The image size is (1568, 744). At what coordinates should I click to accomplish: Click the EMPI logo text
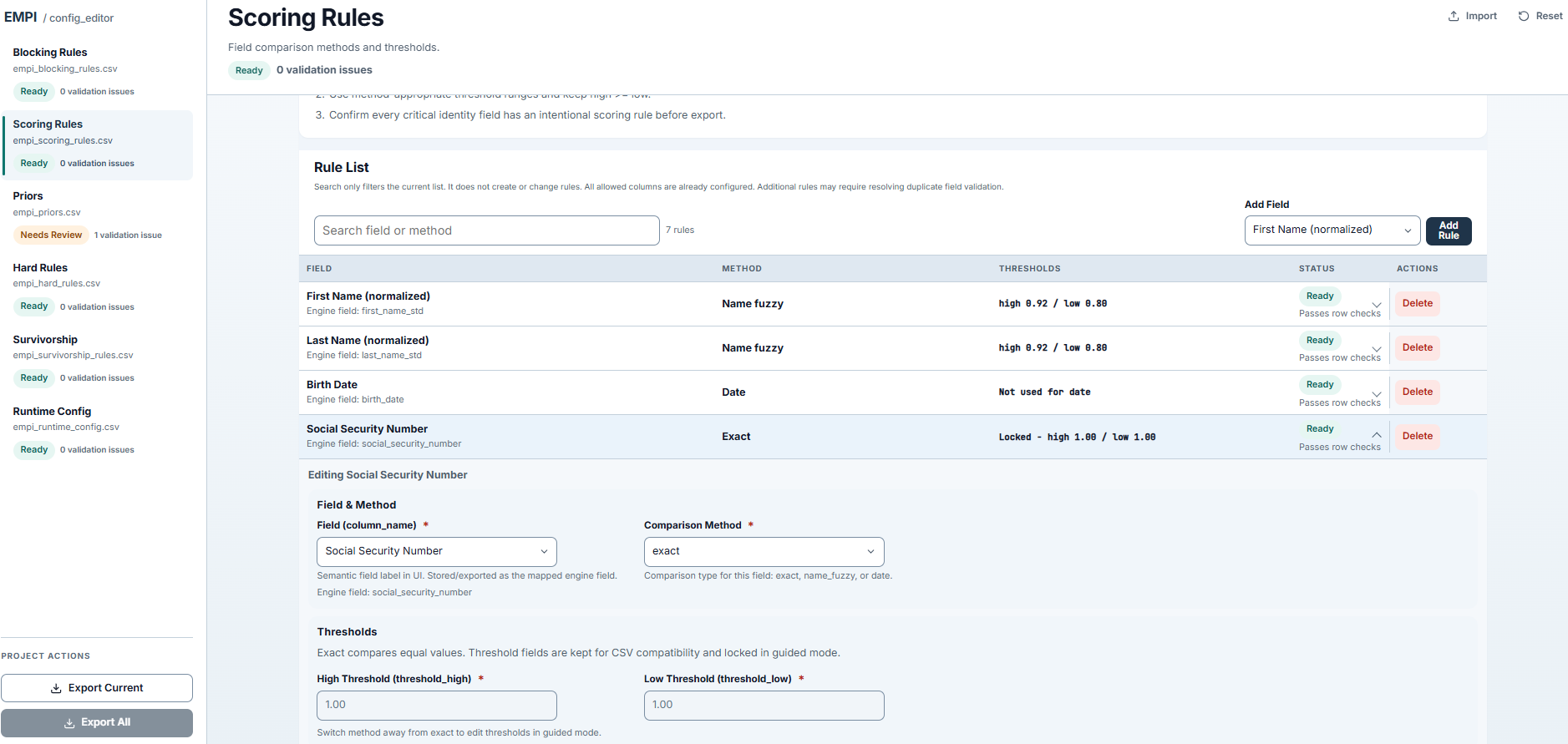21,17
